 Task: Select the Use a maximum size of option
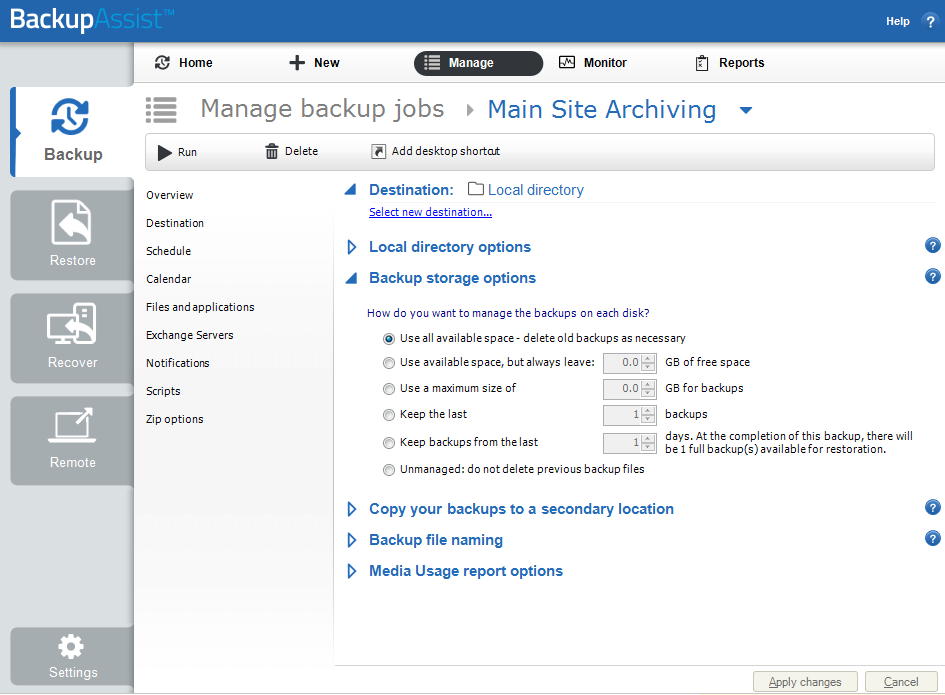click(x=388, y=389)
